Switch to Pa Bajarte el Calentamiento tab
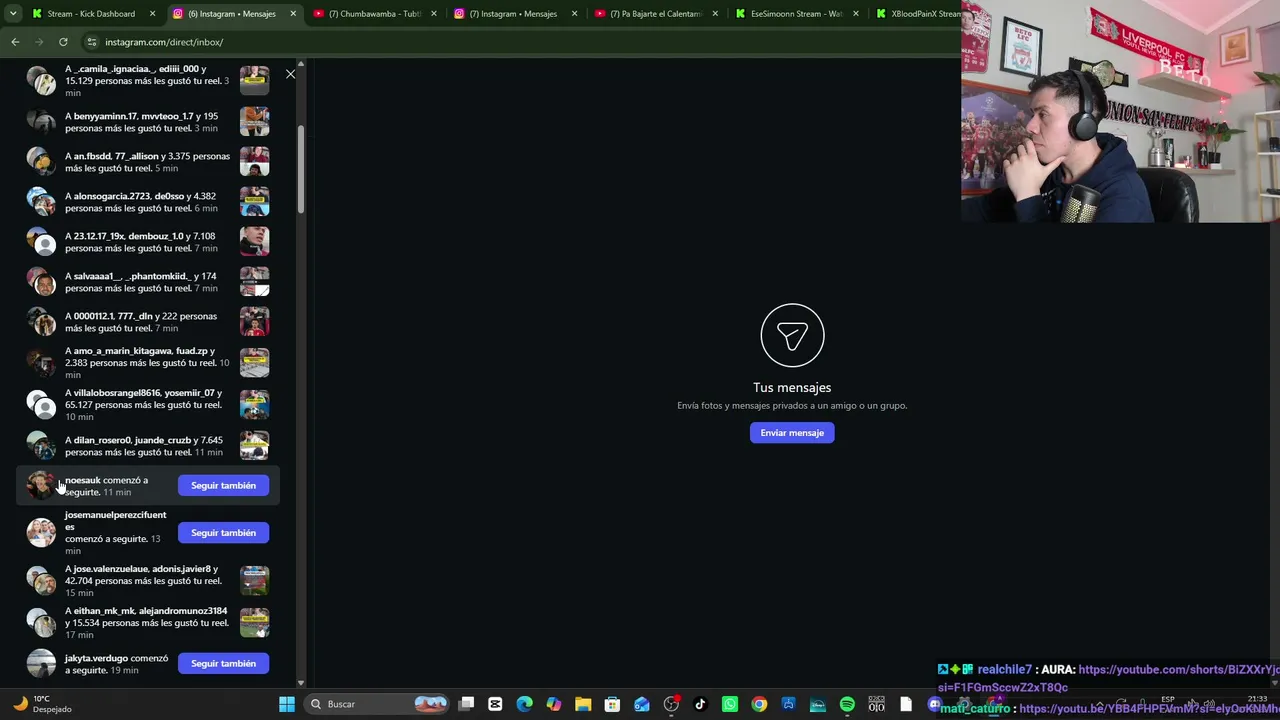This screenshot has width=1280, height=720. coord(655,14)
